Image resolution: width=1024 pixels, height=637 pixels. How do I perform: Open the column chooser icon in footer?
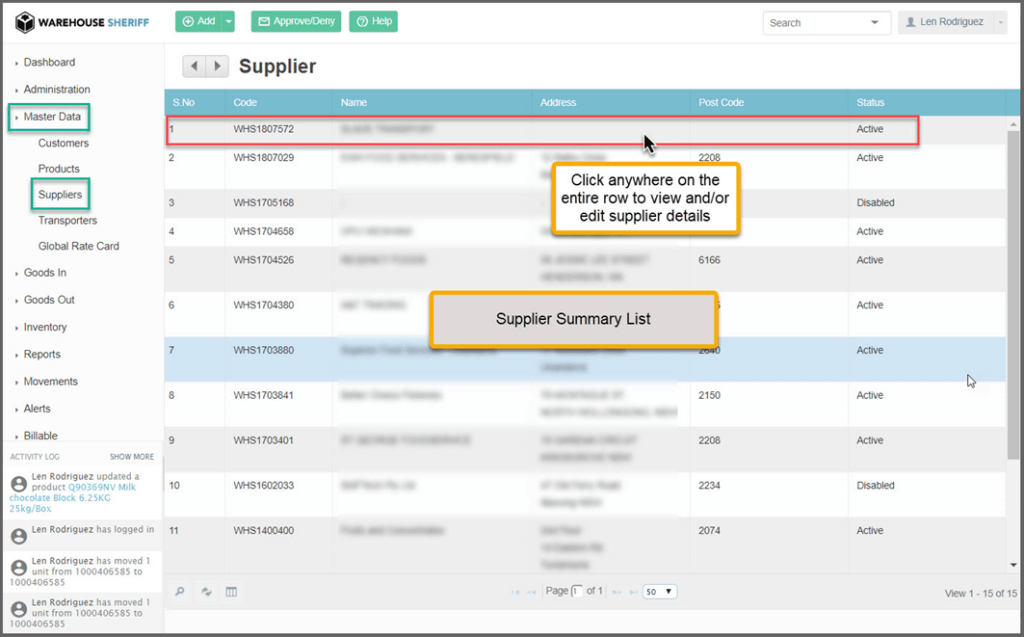[x=231, y=592]
